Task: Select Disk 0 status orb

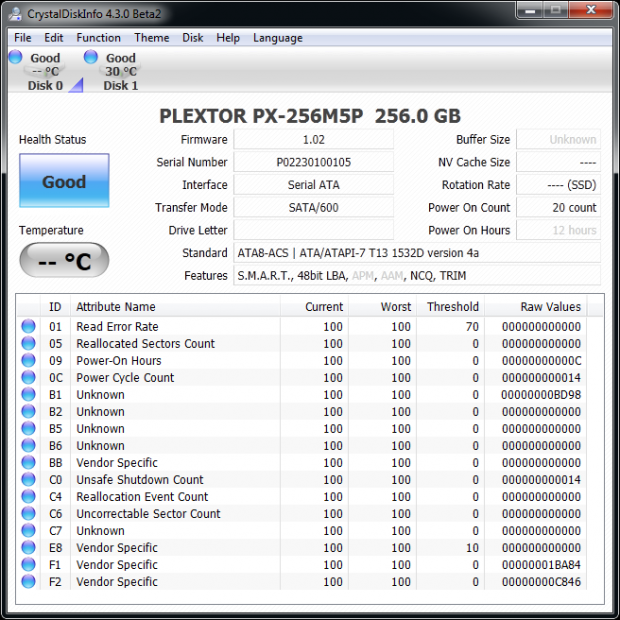Action: tap(15, 57)
